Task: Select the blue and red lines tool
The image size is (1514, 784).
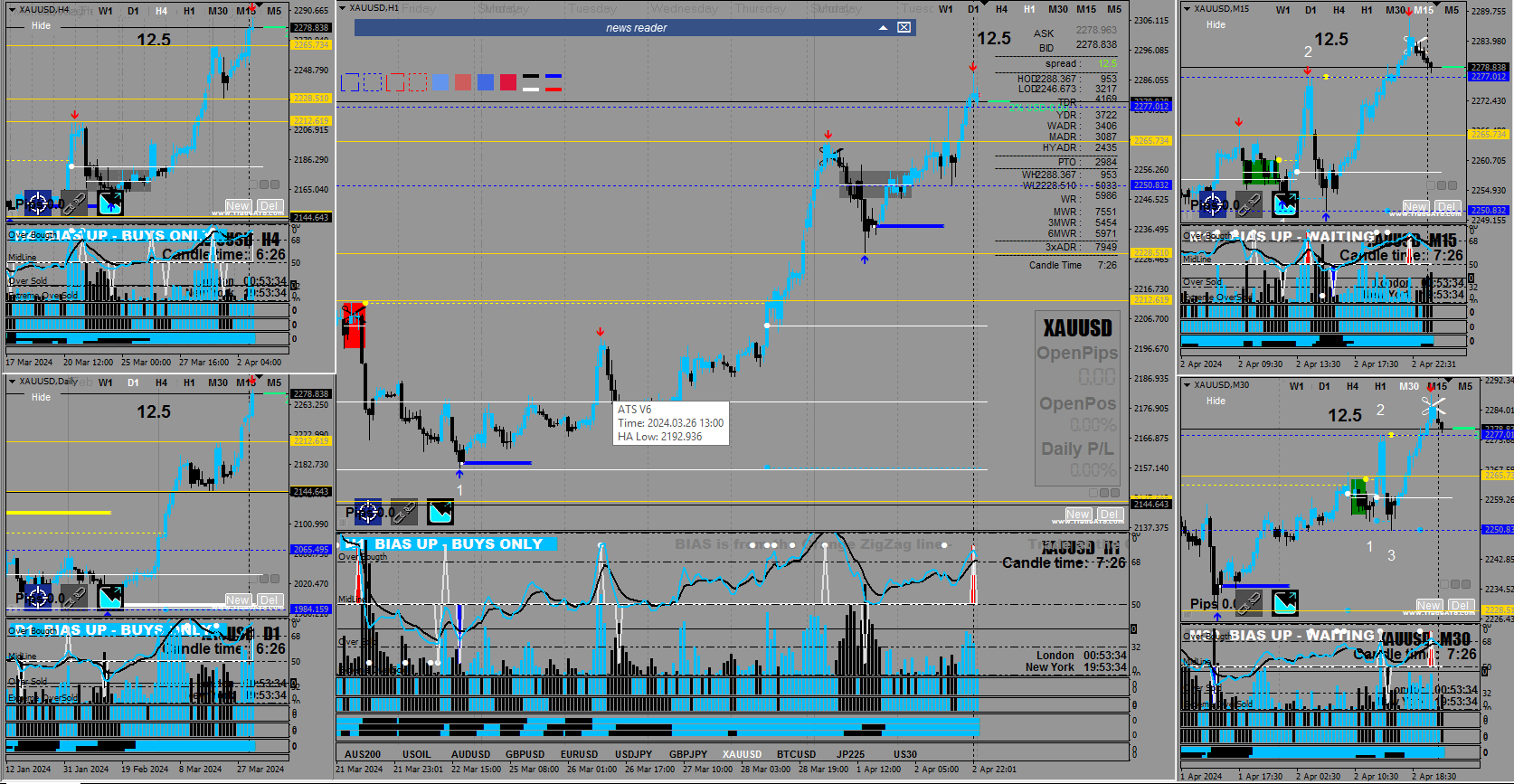Action: point(554,82)
